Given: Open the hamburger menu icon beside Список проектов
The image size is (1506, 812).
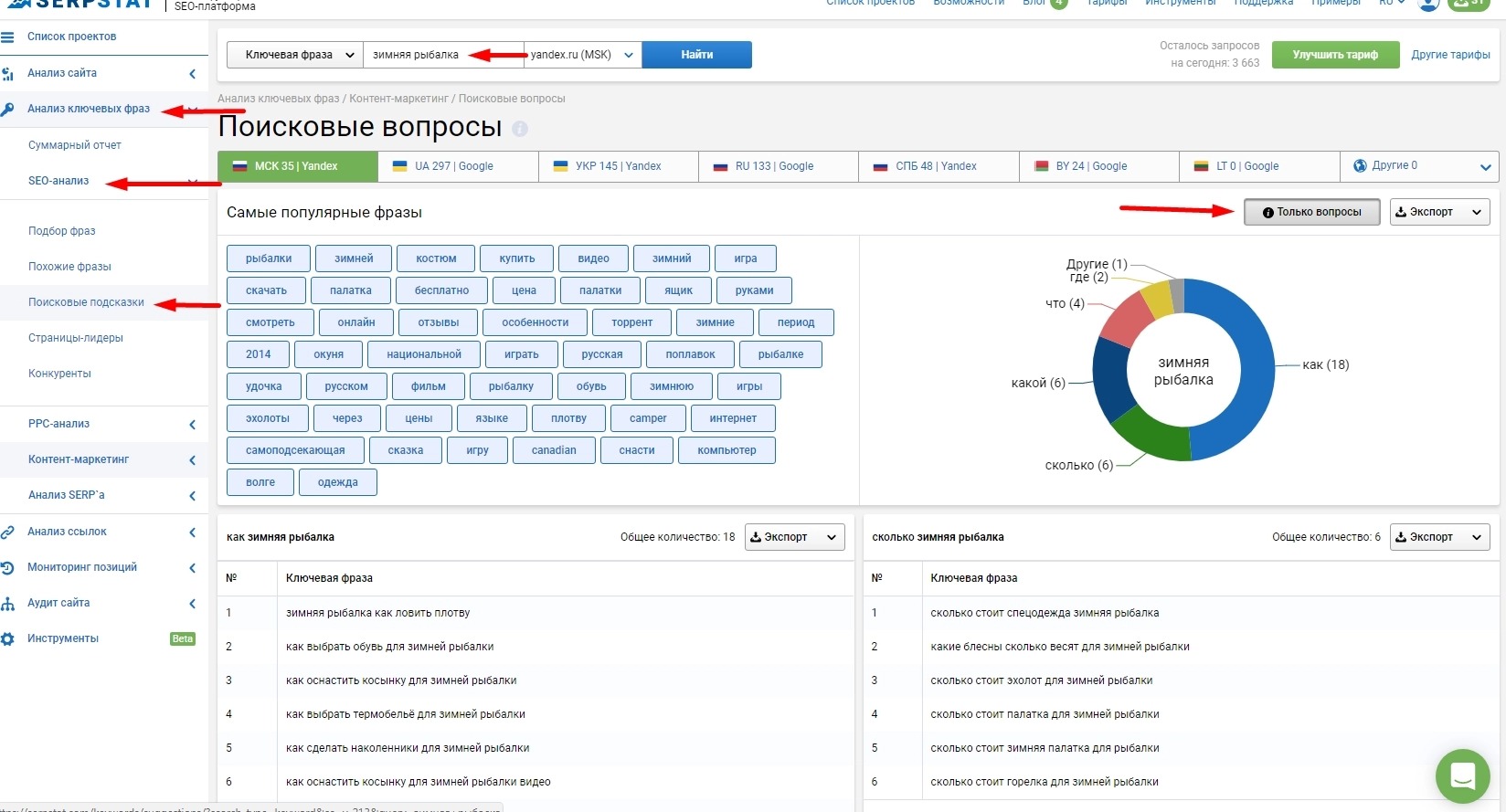Looking at the screenshot, I should pyautogui.click(x=7, y=37).
